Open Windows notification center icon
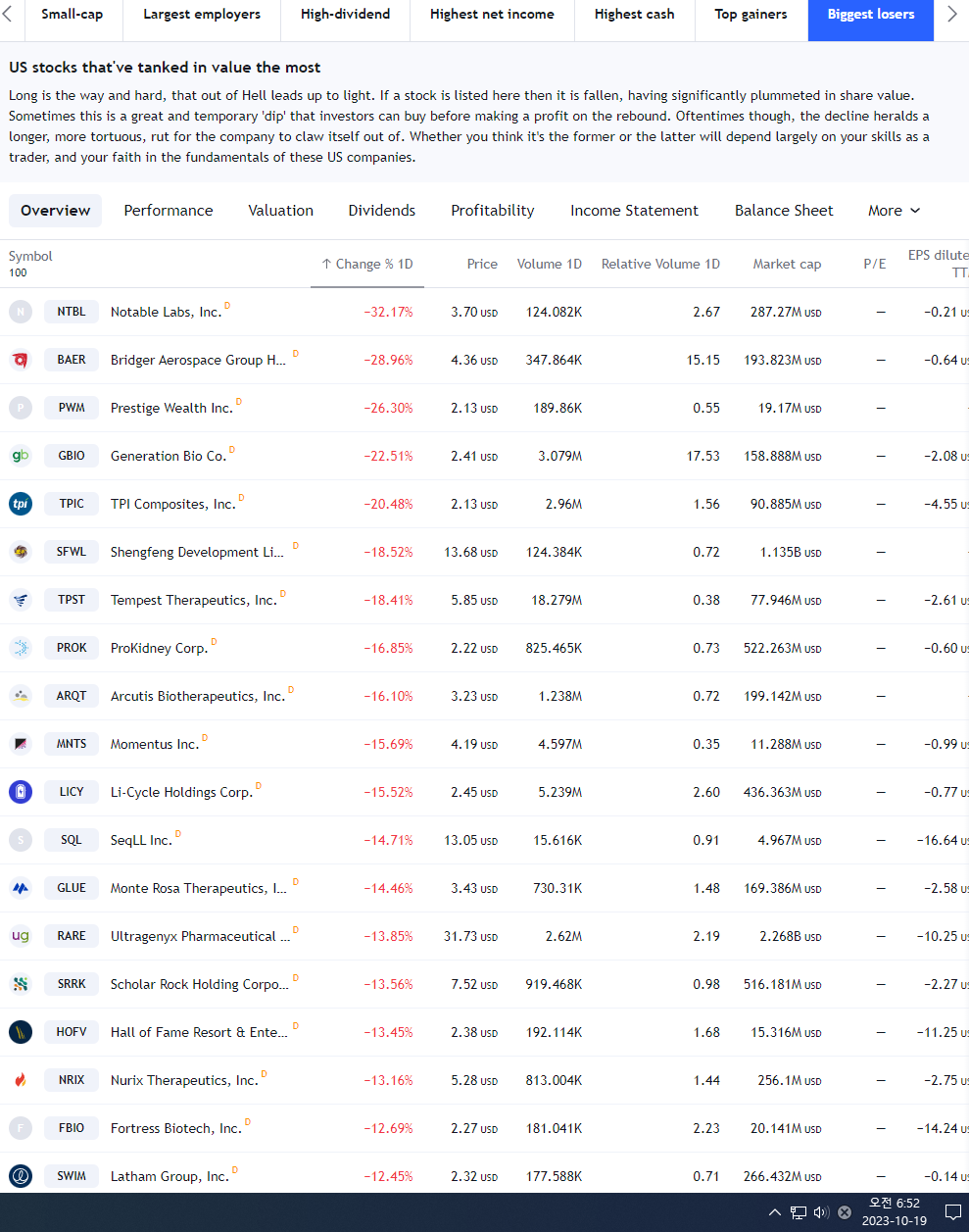The image size is (969, 1232). click(x=952, y=1212)
